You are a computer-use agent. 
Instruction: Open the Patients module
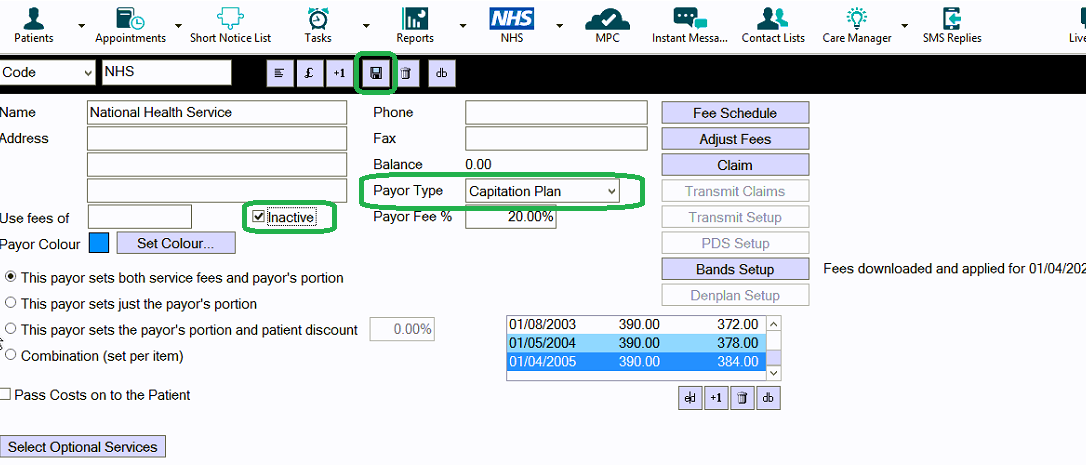pos(33,26)
